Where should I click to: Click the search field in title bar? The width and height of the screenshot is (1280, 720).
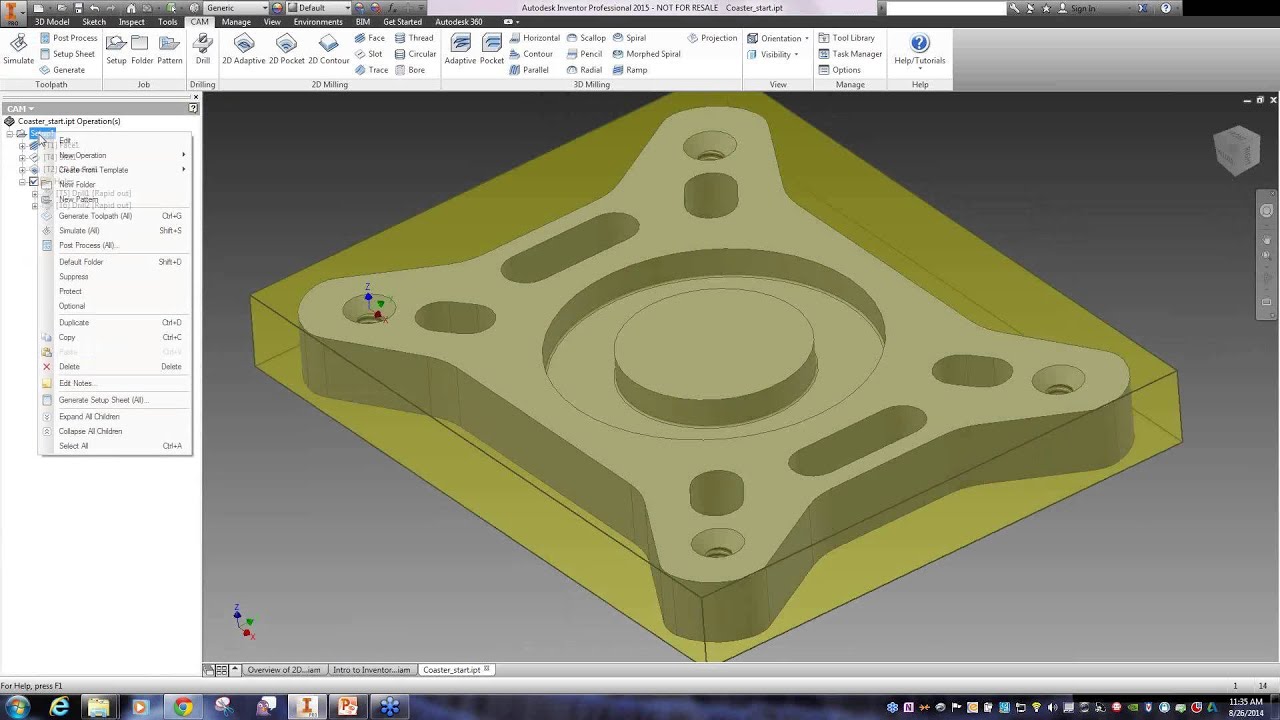pyautogui.click(x=945, y=8)
